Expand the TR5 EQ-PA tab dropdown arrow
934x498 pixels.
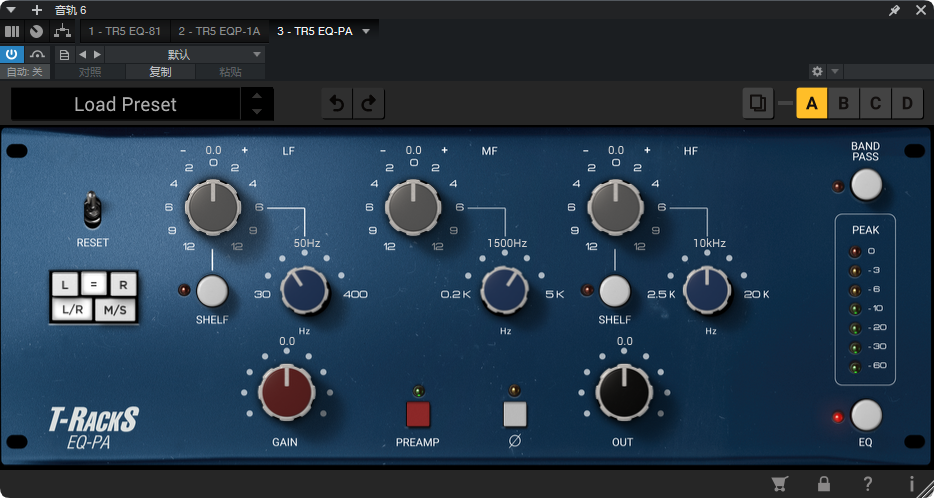click(x=366, y=32)
